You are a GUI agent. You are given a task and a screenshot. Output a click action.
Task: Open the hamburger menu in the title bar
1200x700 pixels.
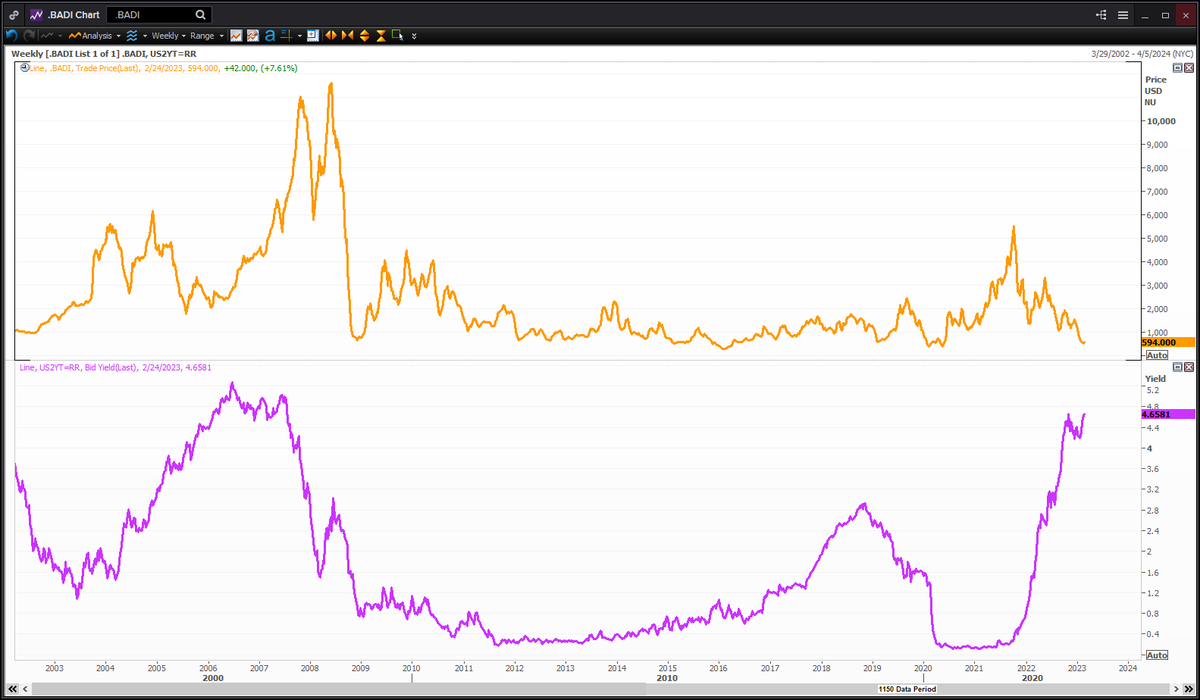click(x=1123, y=15)
